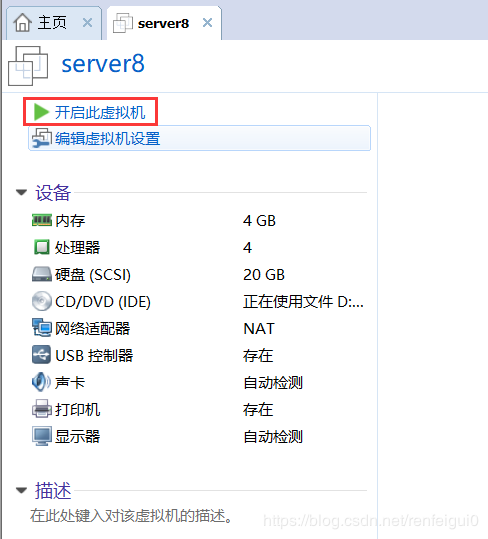Click the memory chip icon

point(42,220)
